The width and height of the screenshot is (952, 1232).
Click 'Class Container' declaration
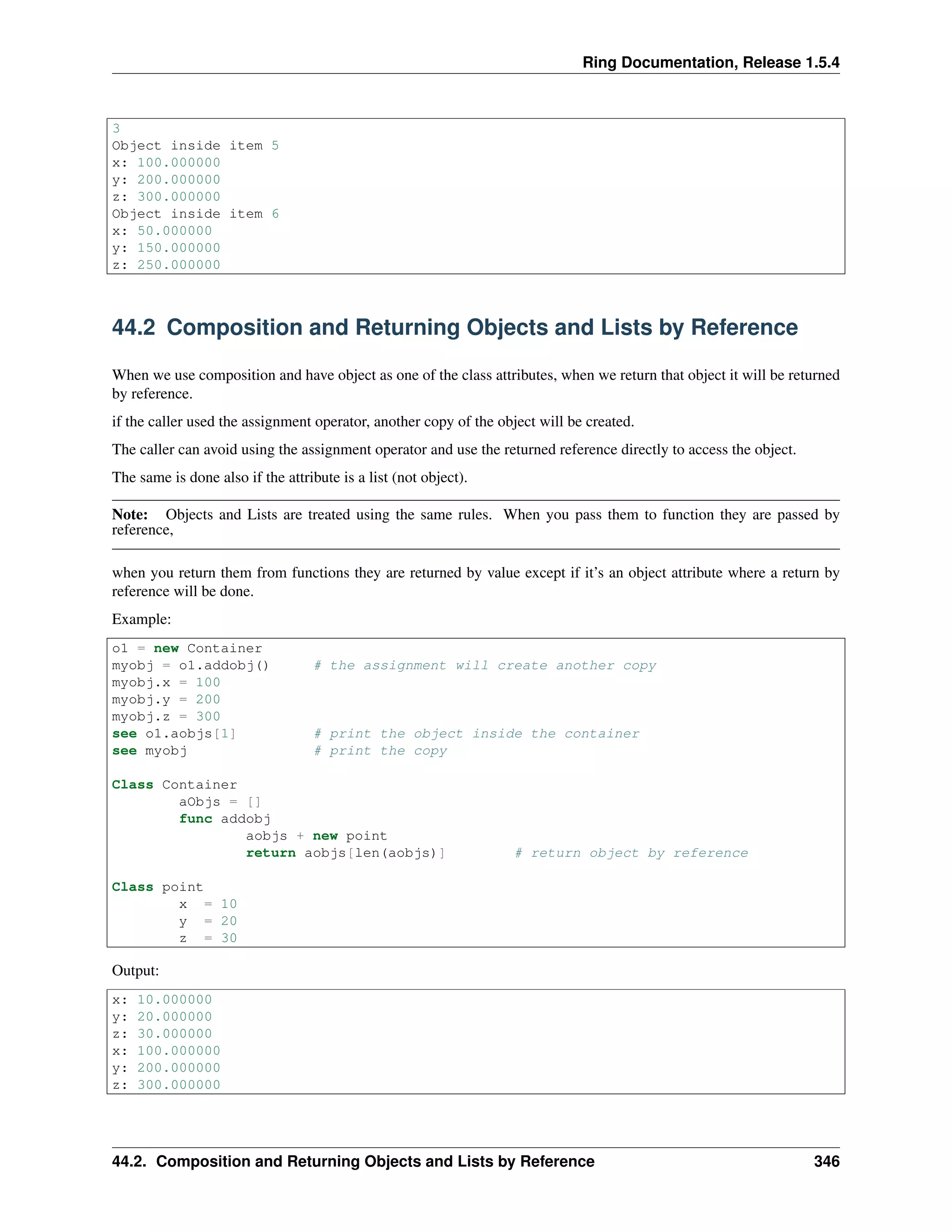pyautogui.click(x=174, y=785)
